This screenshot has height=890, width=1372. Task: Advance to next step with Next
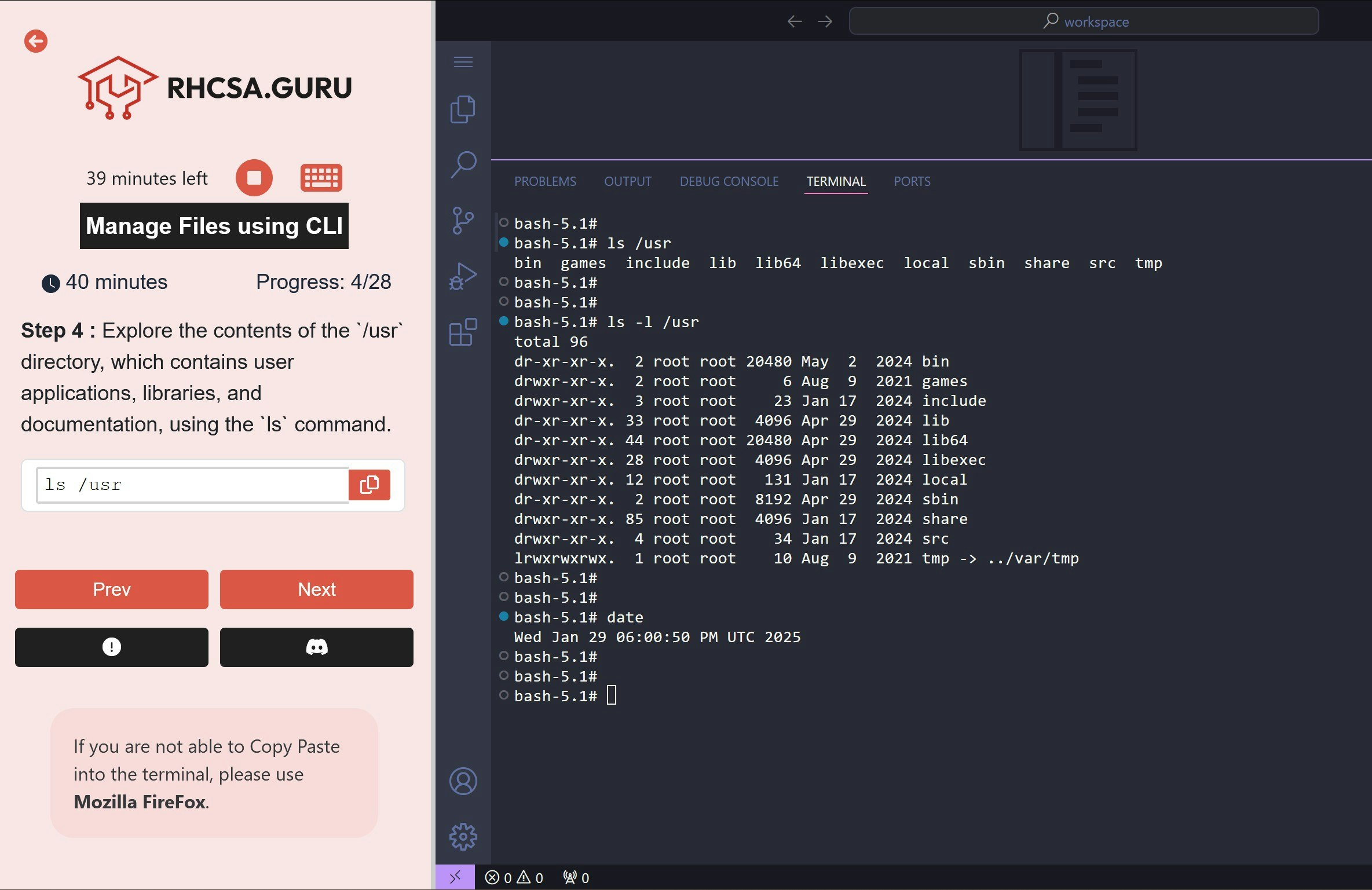pyautogui.click(x=317, y=589)
